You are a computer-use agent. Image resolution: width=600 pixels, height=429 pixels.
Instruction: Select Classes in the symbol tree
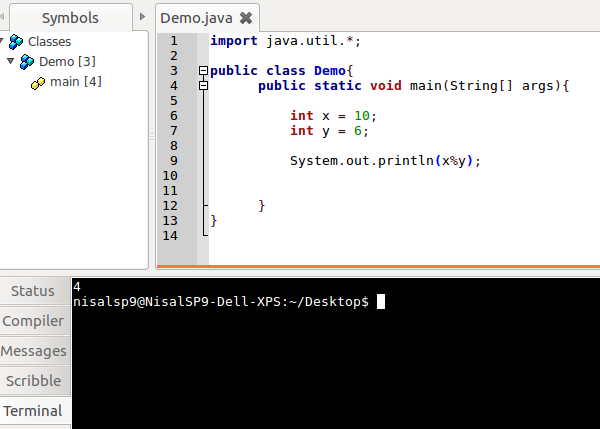point(49,41)
